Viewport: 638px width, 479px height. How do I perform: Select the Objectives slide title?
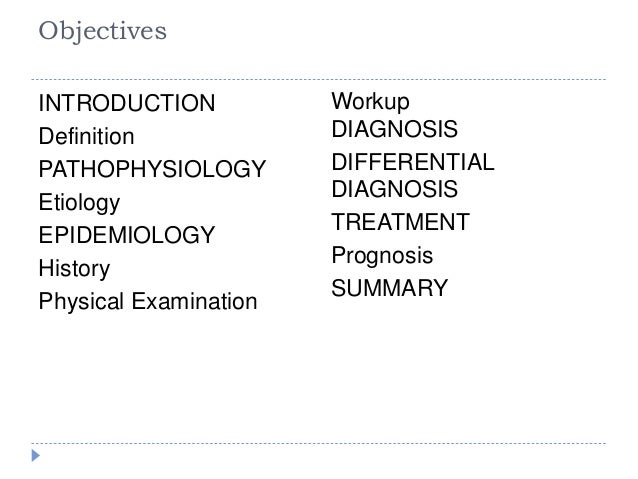pyautogui.click(x=103, y=31)
